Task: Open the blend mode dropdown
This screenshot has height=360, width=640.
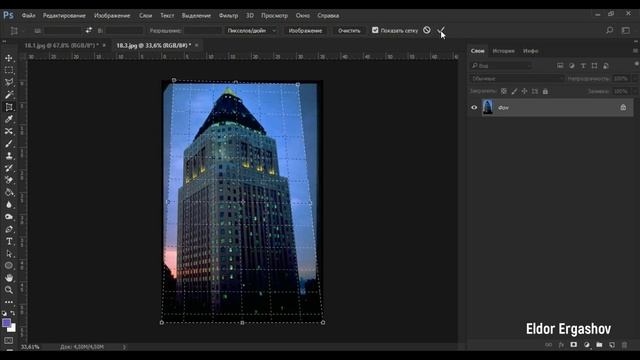Action: click(517, 78)
